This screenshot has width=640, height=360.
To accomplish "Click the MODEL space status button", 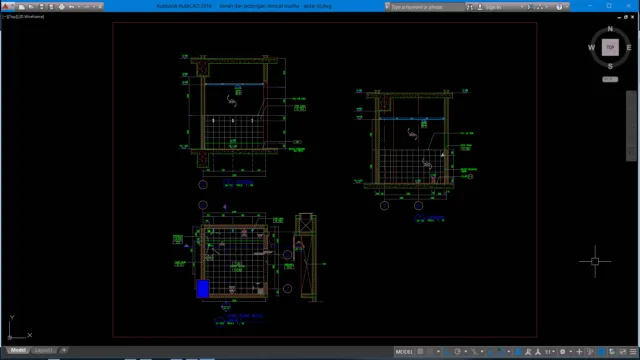I will 404,352.
